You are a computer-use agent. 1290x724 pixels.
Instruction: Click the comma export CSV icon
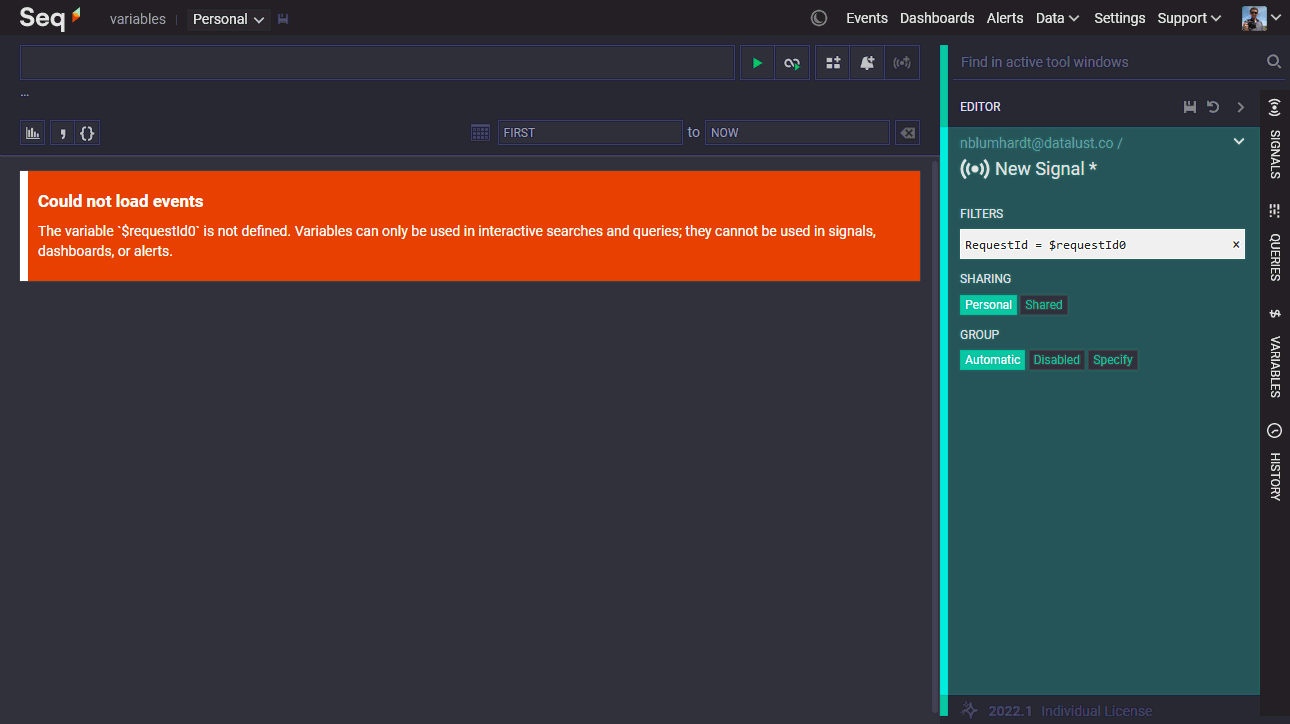(62, 132)
